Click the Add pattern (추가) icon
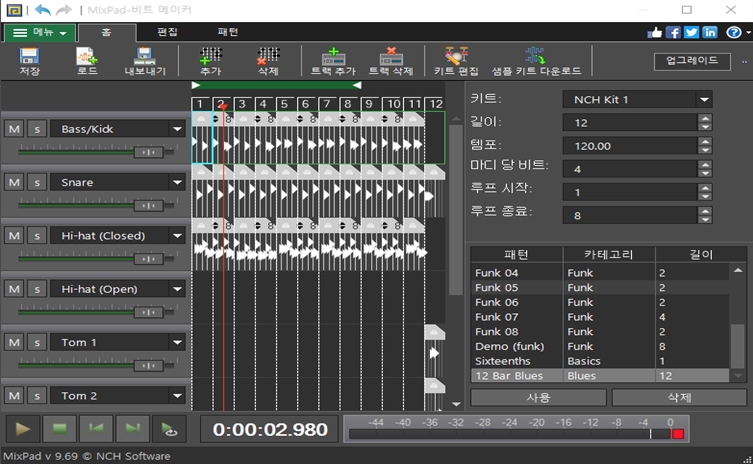Image resolution: width=753 pixels, height=464 pixels. [210, 61]
